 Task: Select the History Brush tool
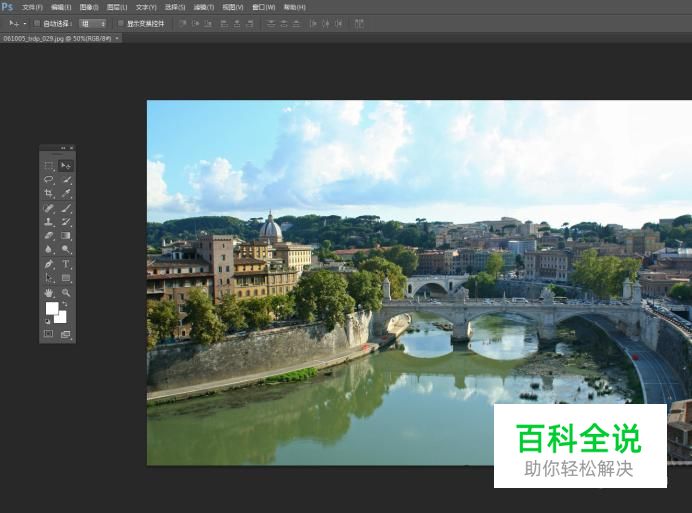click(66, 222)
